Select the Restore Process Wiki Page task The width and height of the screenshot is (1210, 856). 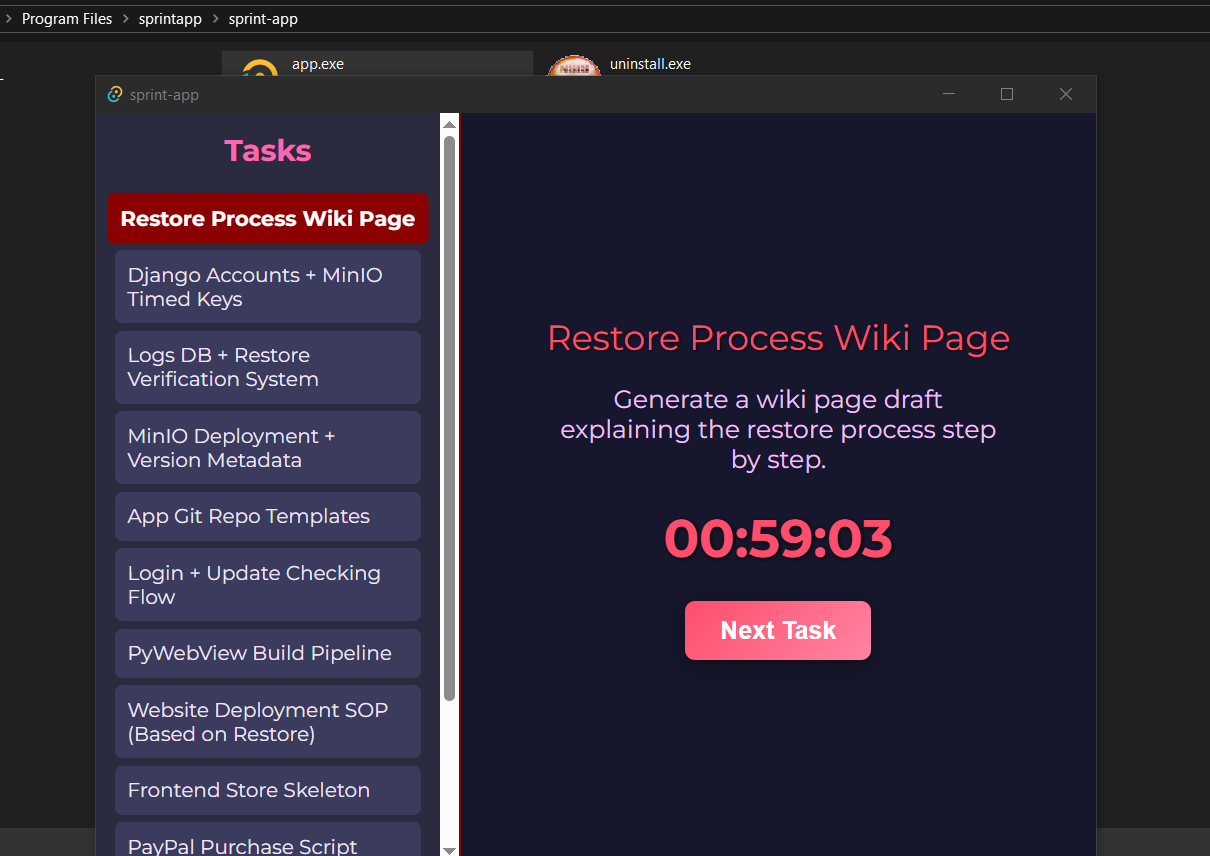pos(268,219)
